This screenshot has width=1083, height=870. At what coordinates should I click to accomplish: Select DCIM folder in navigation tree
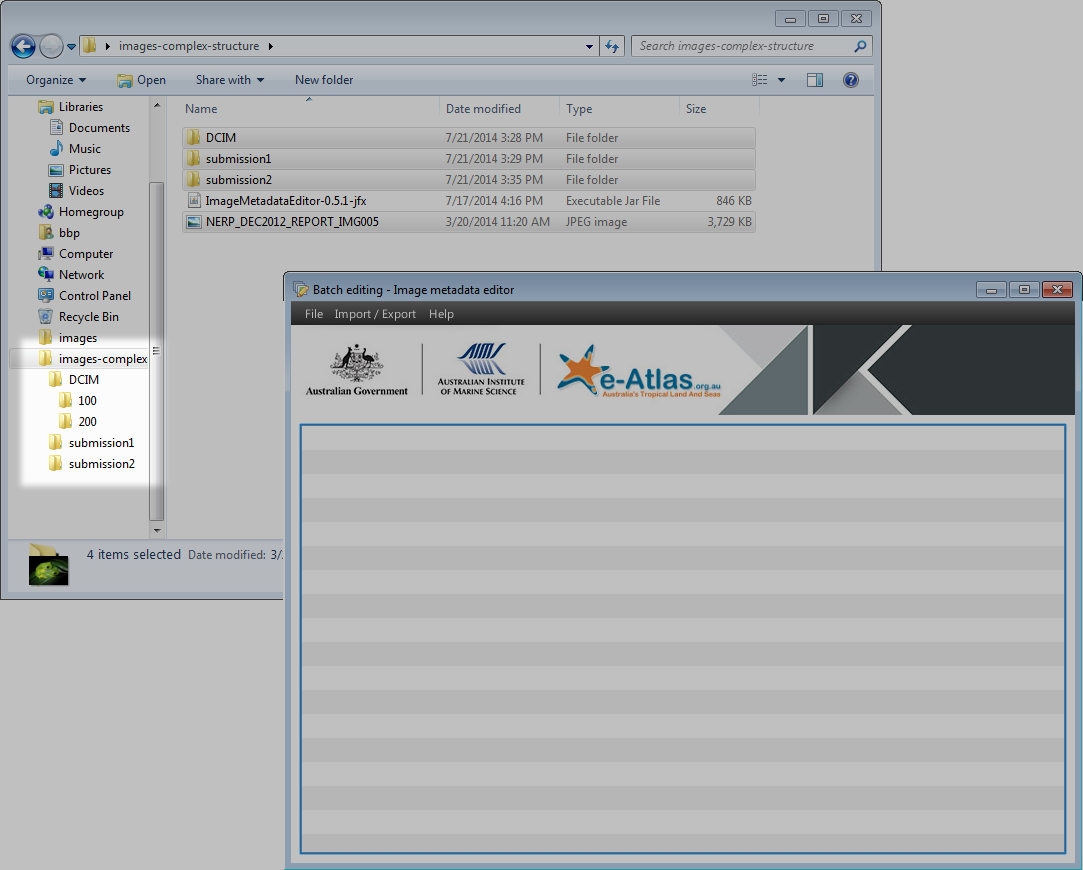(x=74, y=380)
